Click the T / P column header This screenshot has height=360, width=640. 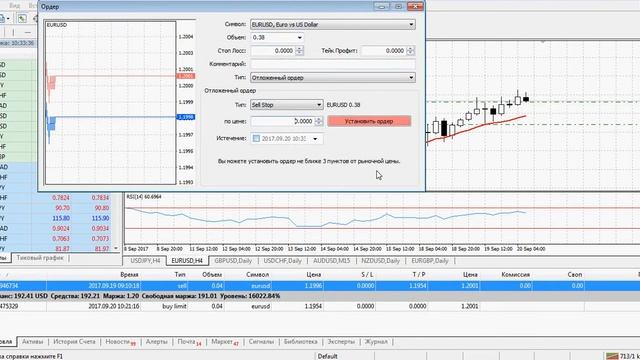pyautogui.click(x=418, y=275)
